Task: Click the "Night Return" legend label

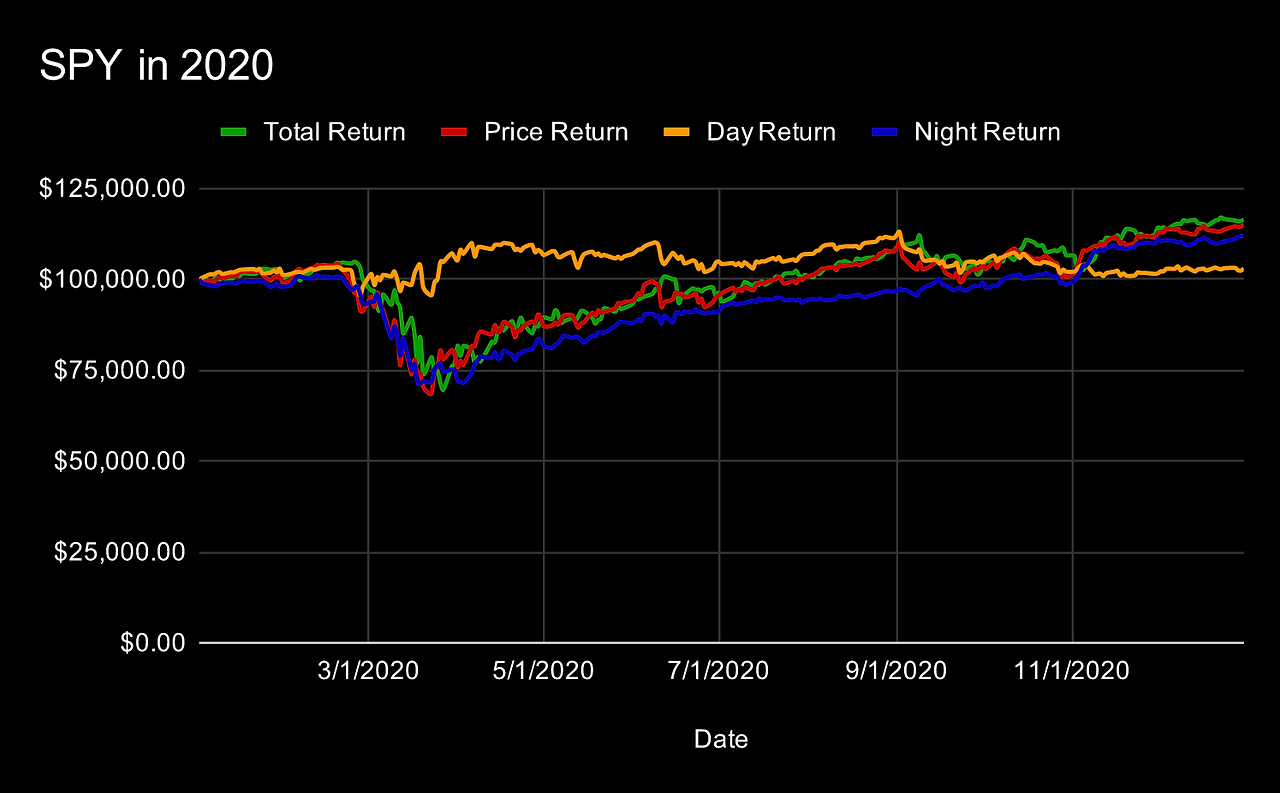Action: pyautogui.click(x=987, y=132)
